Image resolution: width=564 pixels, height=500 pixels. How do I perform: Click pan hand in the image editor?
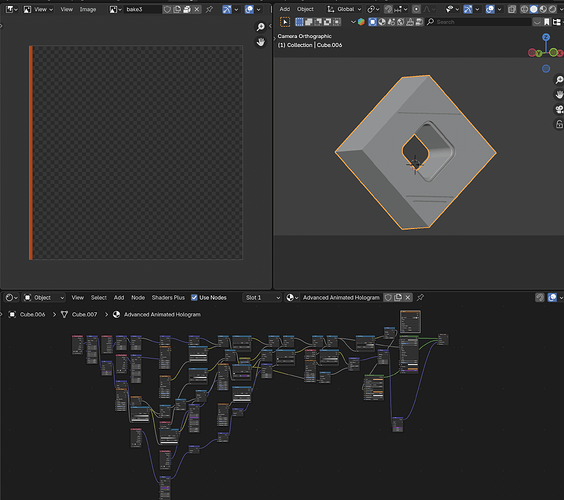260,42
